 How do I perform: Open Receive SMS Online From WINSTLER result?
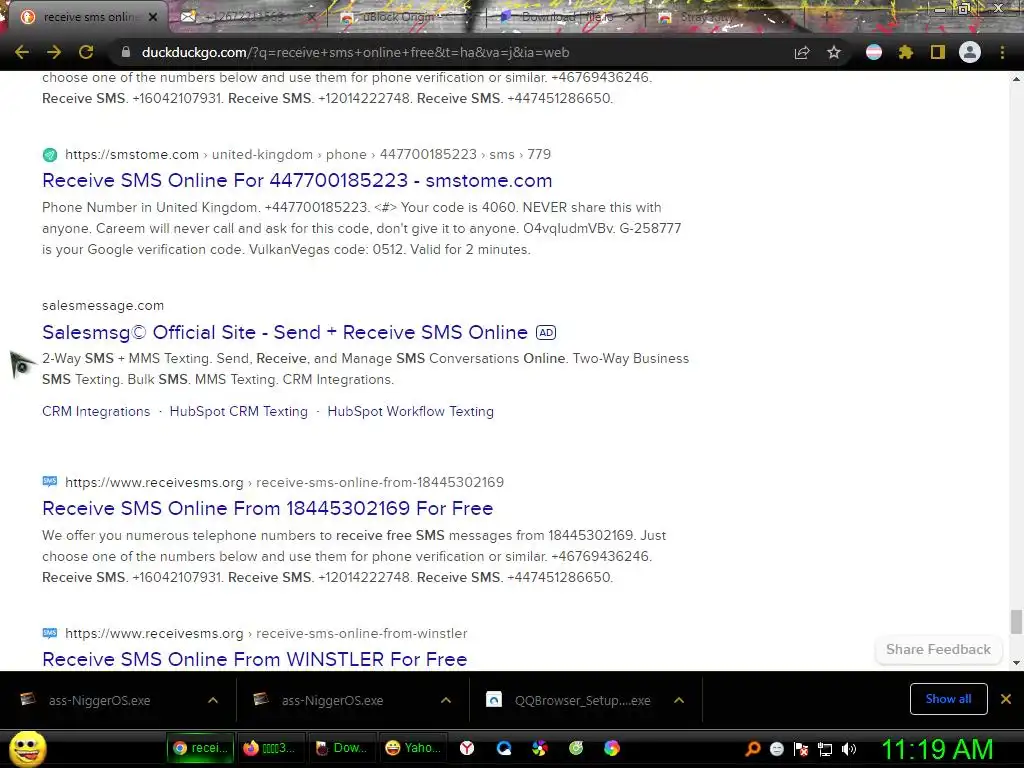[x=255, y=659]
